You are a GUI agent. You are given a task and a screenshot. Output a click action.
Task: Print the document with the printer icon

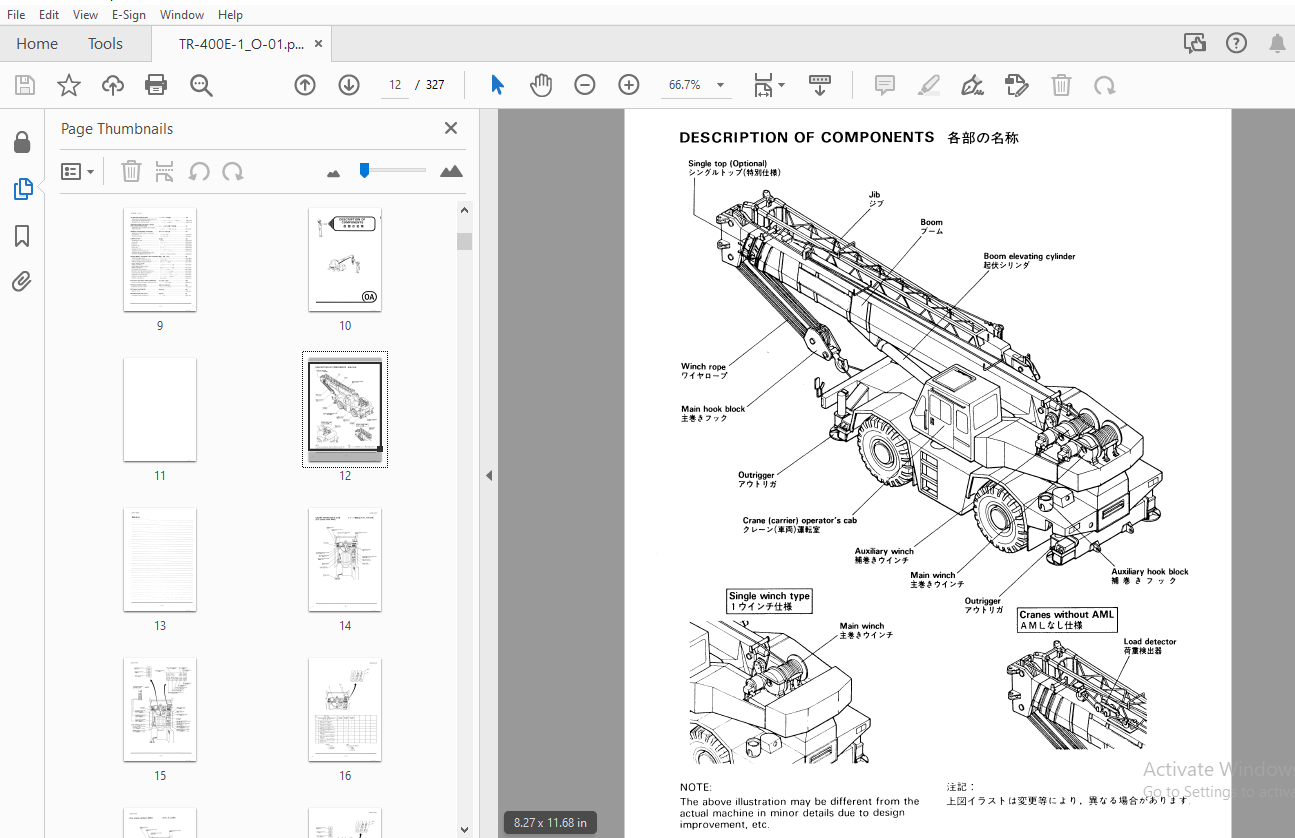156,85
